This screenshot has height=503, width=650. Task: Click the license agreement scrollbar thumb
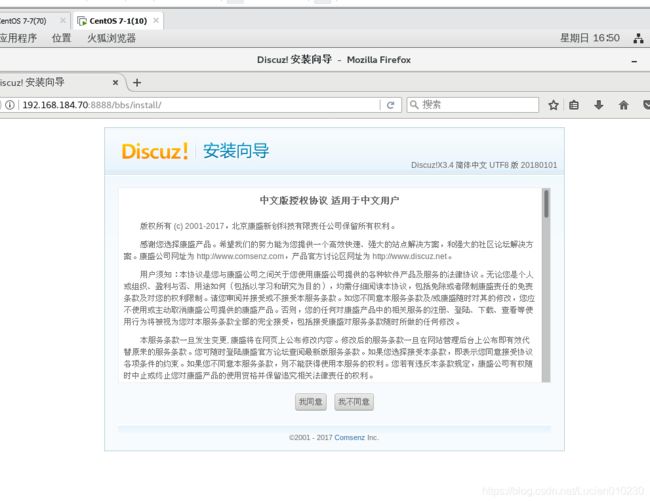point(546,204)
